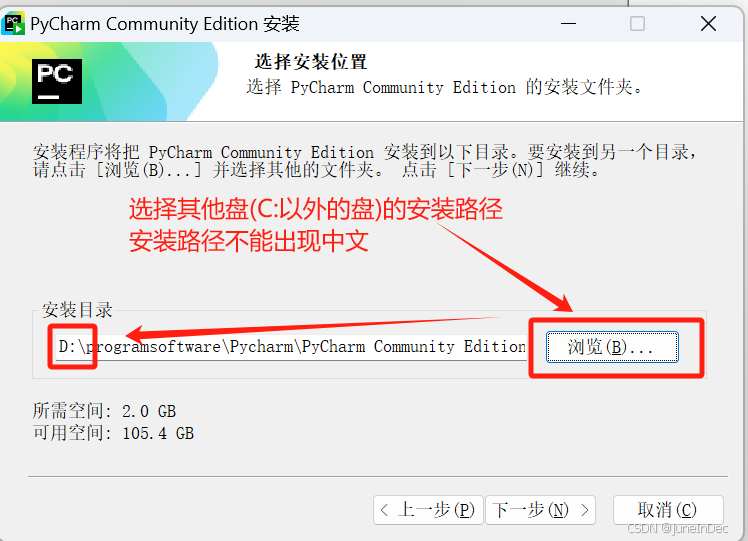748x541 pixels.
Task: Click the title text PyCharm Community Edition 安装
Action: pos(165,24)
